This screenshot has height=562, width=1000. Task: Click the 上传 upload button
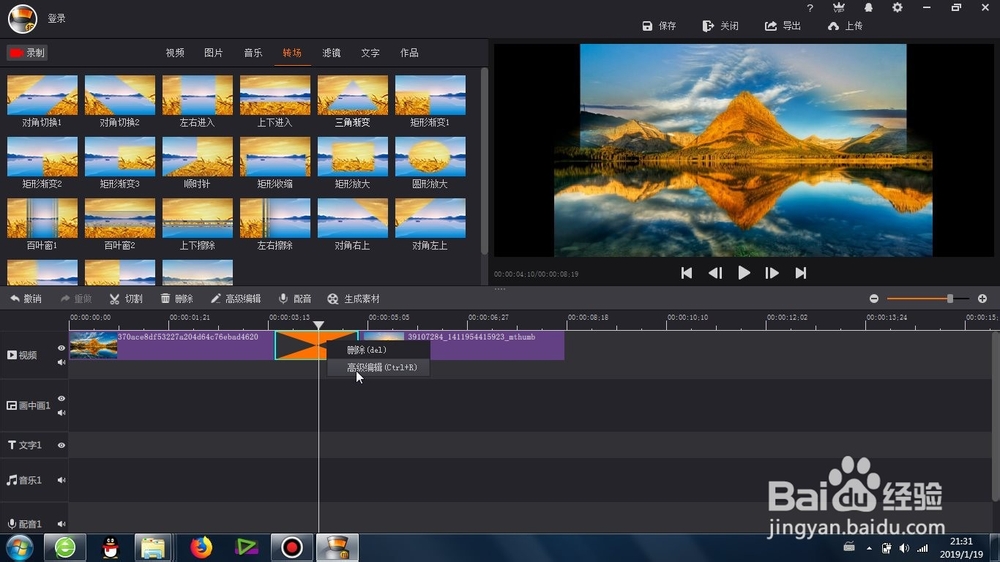pyautogui.click(x=845, y=26)
